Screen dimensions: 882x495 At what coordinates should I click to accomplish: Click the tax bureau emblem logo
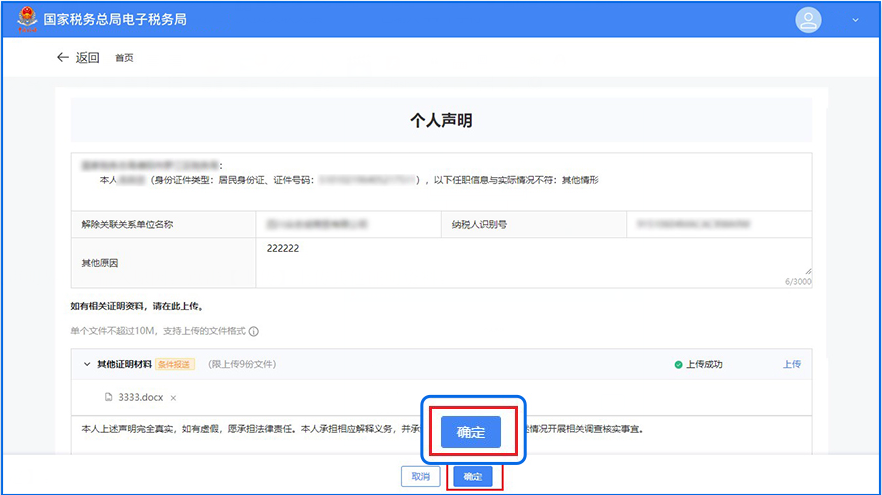point(24,20)
